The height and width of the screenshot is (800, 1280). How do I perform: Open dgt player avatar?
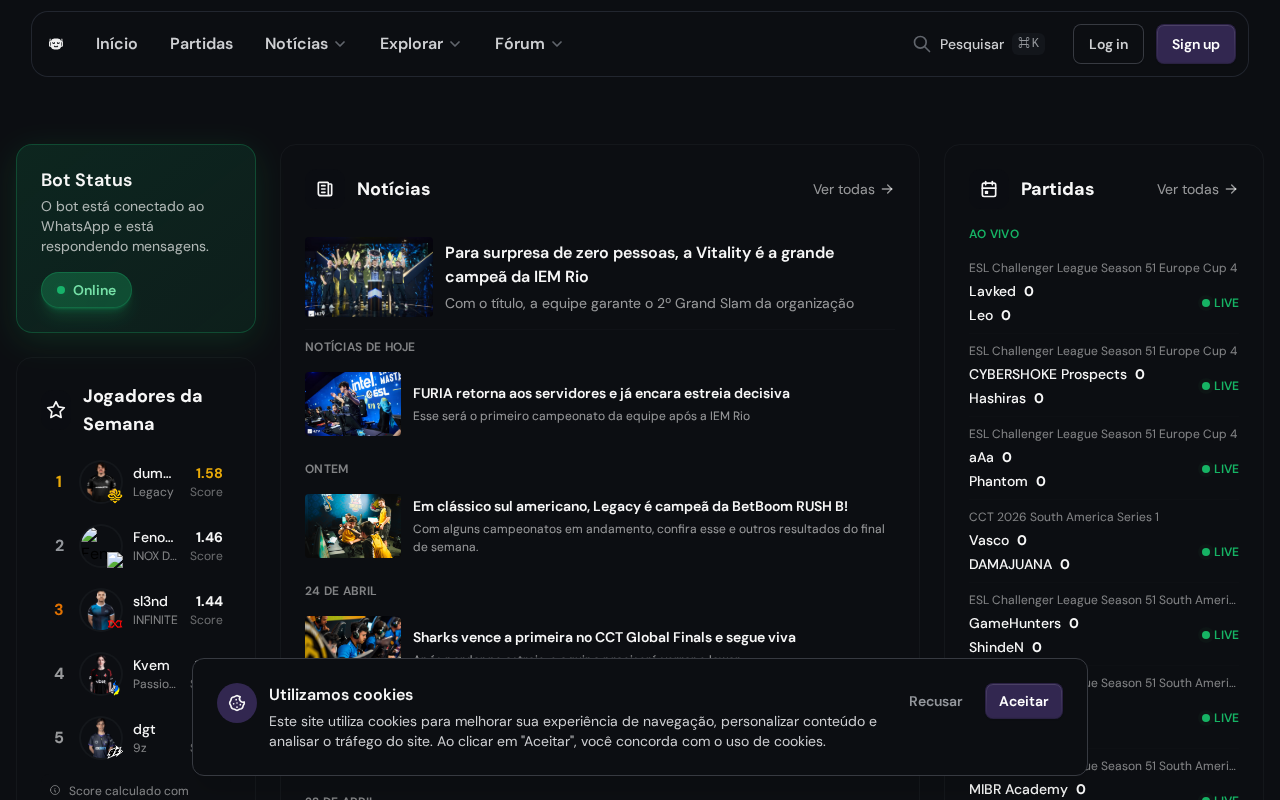click(101, 738)
